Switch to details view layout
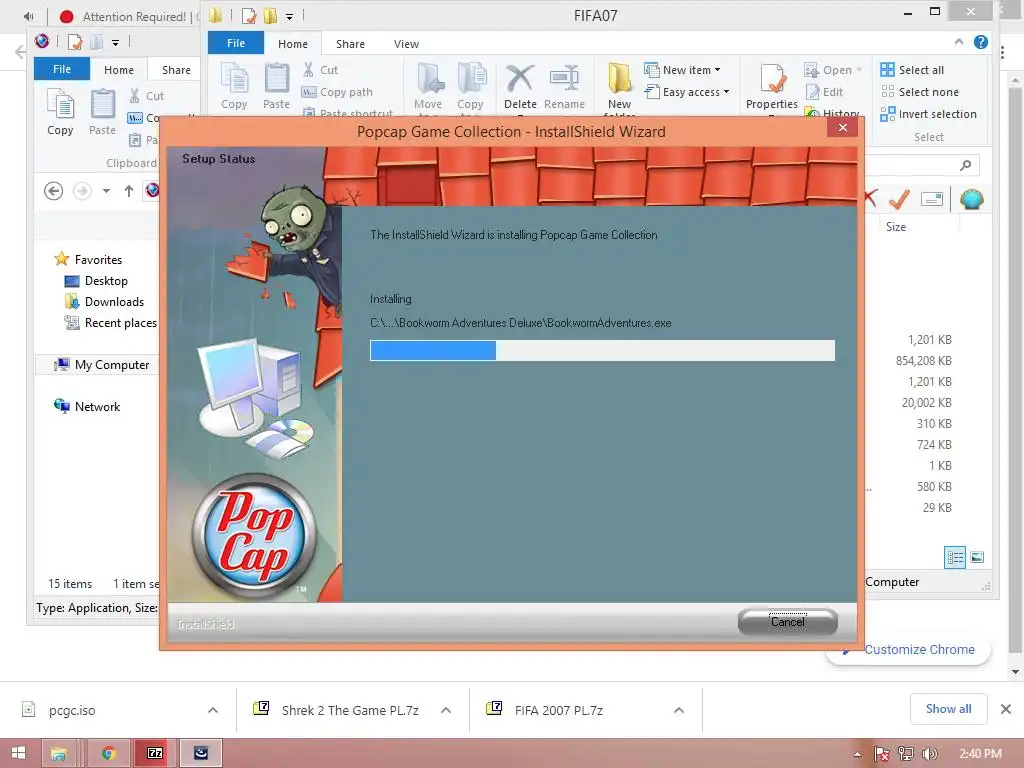This screenshot has height=768, width=1024. 955,558
